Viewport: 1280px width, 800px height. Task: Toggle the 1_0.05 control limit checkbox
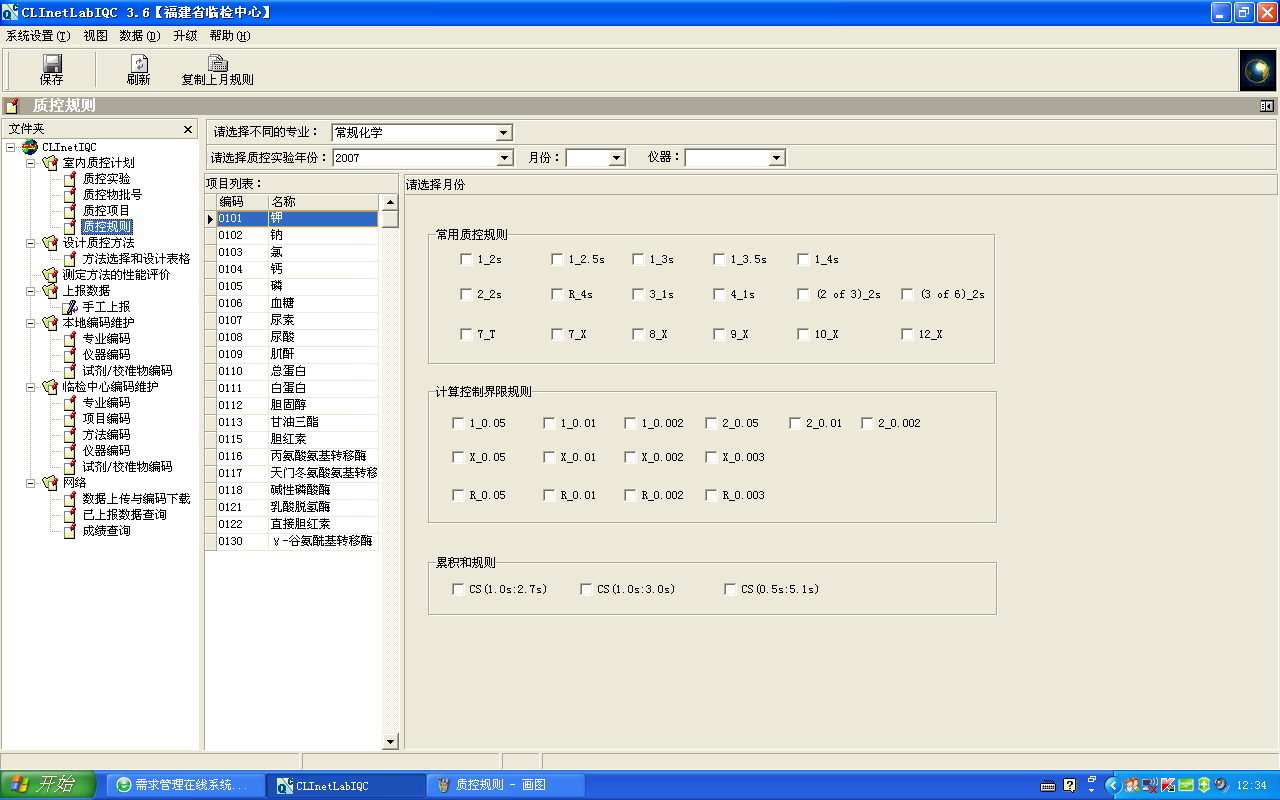click(x=458, y=423)
